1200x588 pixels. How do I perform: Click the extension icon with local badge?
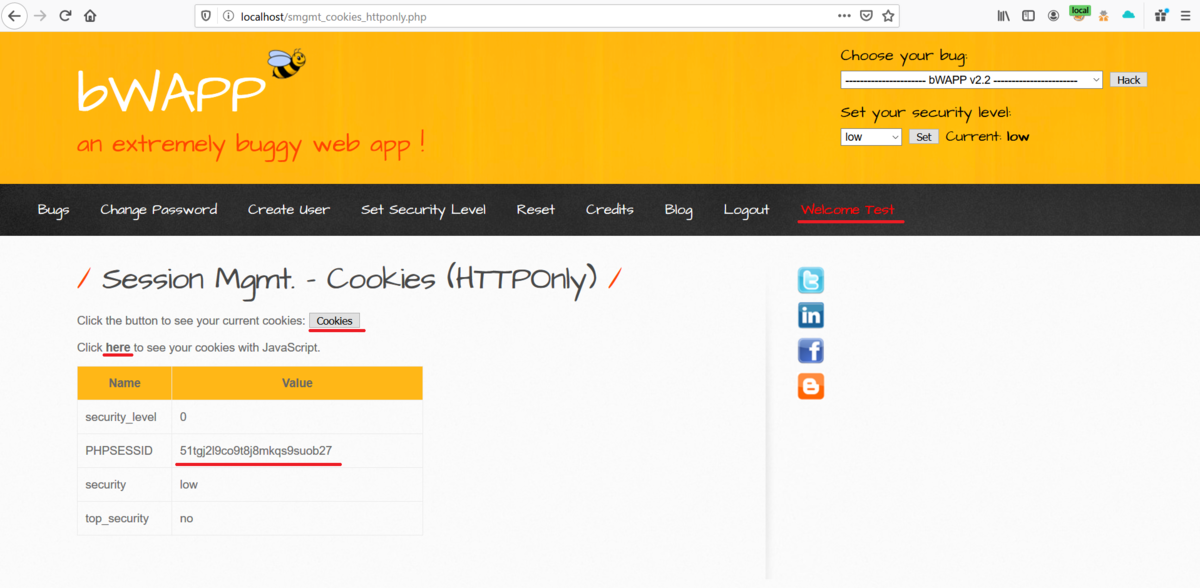(1079, 14)
